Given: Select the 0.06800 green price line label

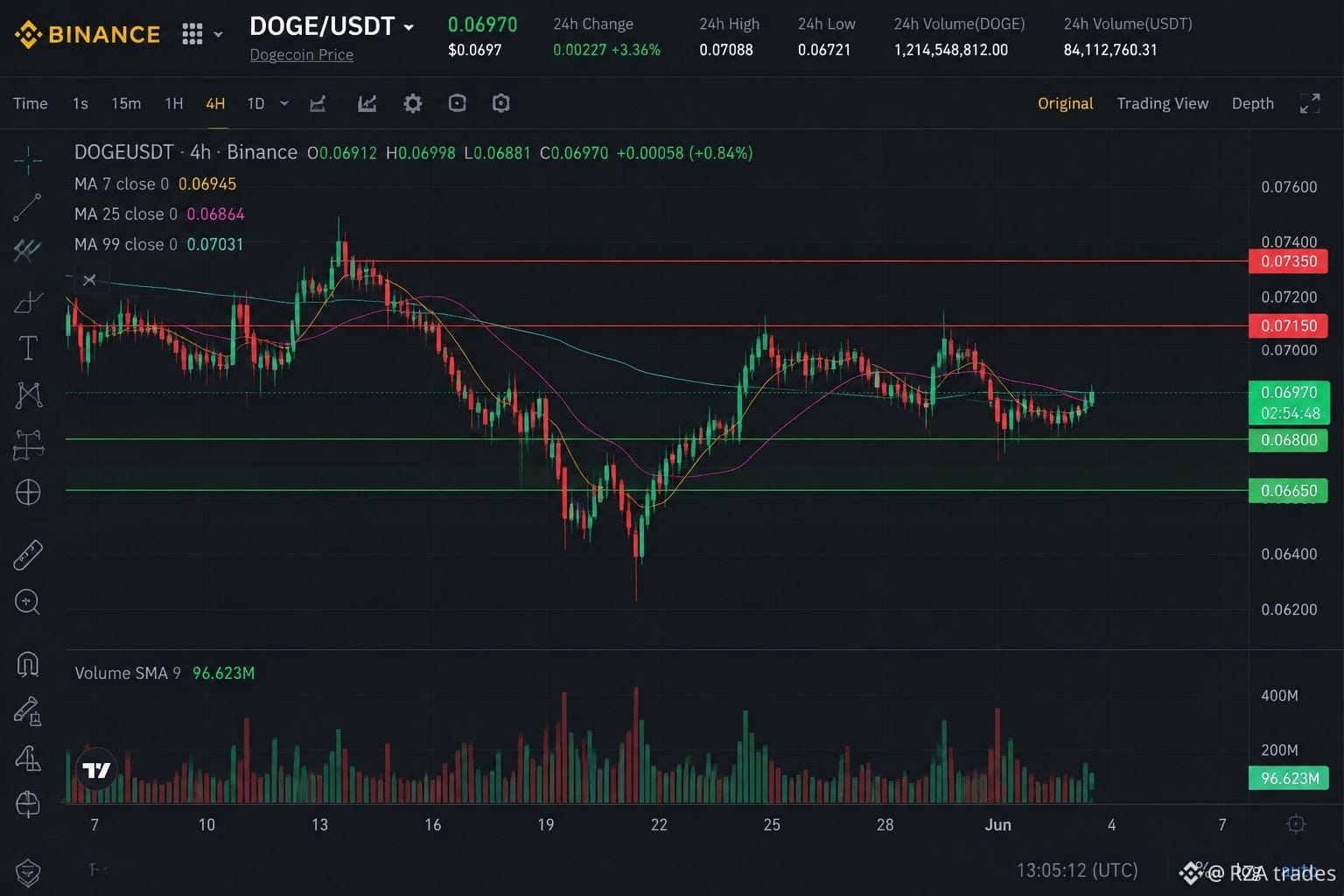Looking at the screenshot, I should 1289,439.
